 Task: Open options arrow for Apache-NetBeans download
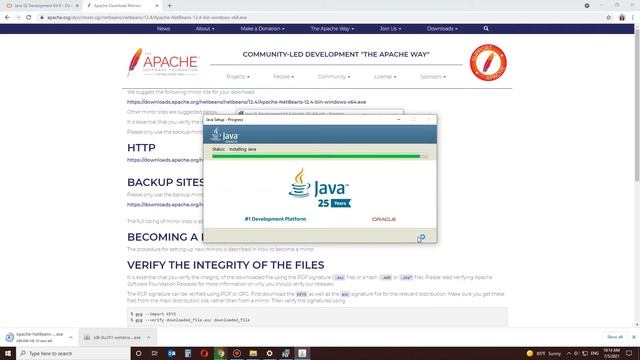(71, 338)
